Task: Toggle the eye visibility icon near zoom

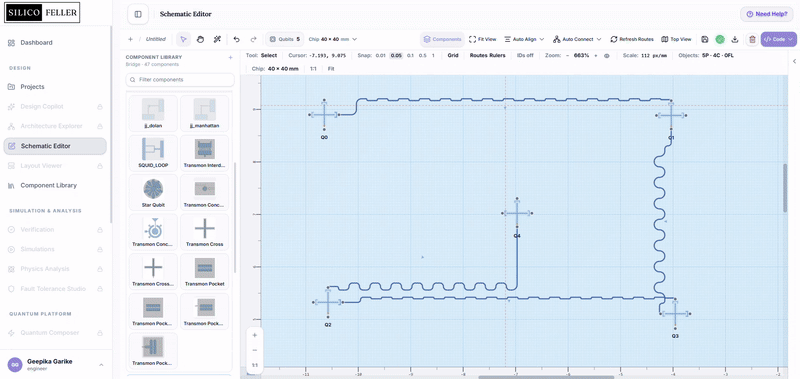Action: pyautogui.click(x=607, y=56)
